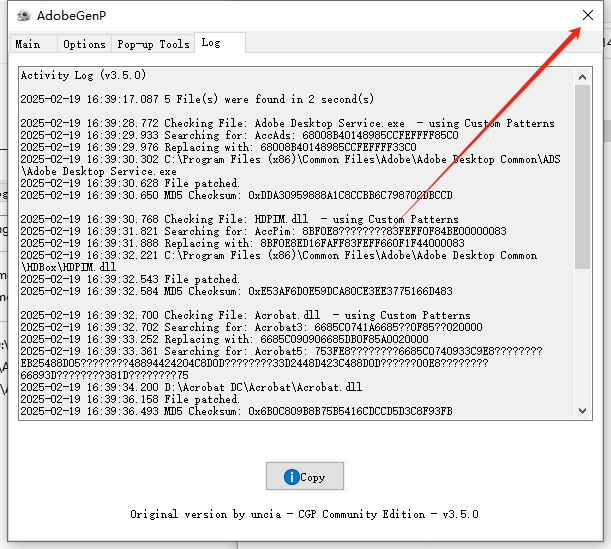Click the '5 File(s) were found' log line

pos(197,99)
